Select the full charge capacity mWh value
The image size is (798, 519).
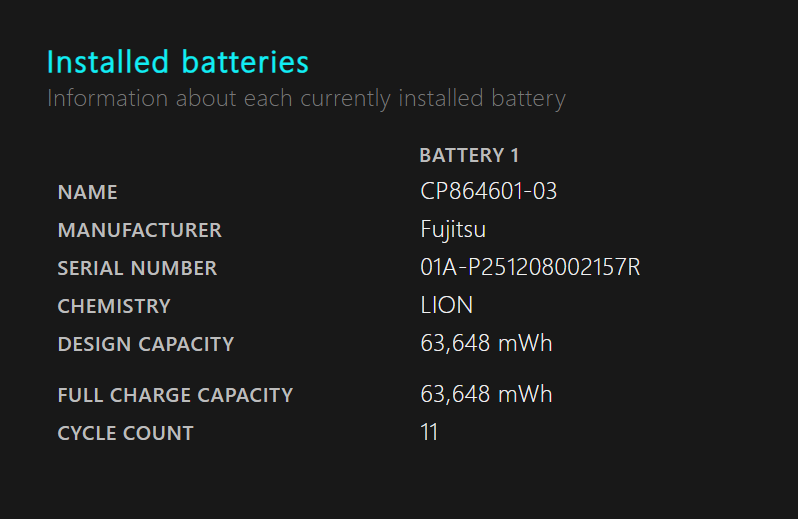click(x=486, y=394)
